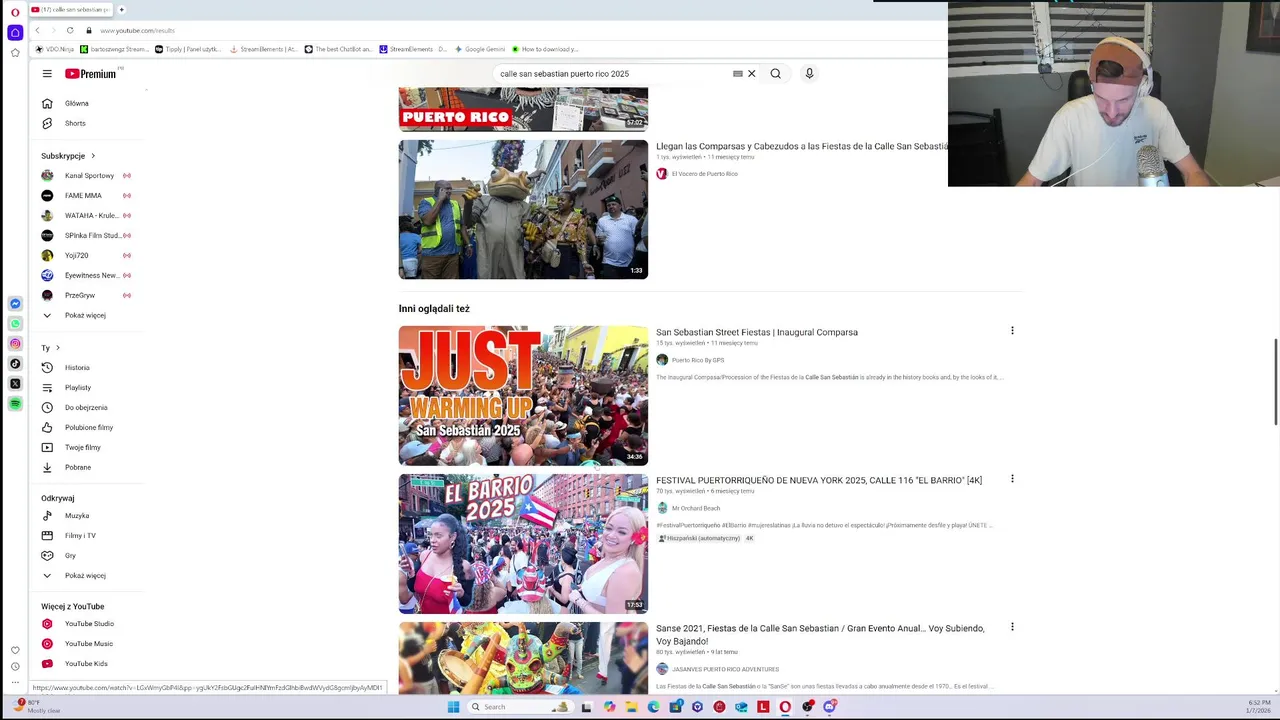1280x720 pixels.
Task: Open Opera sidebar three-dots more menu
Action: pyautogui.click(x=15, y=682)
